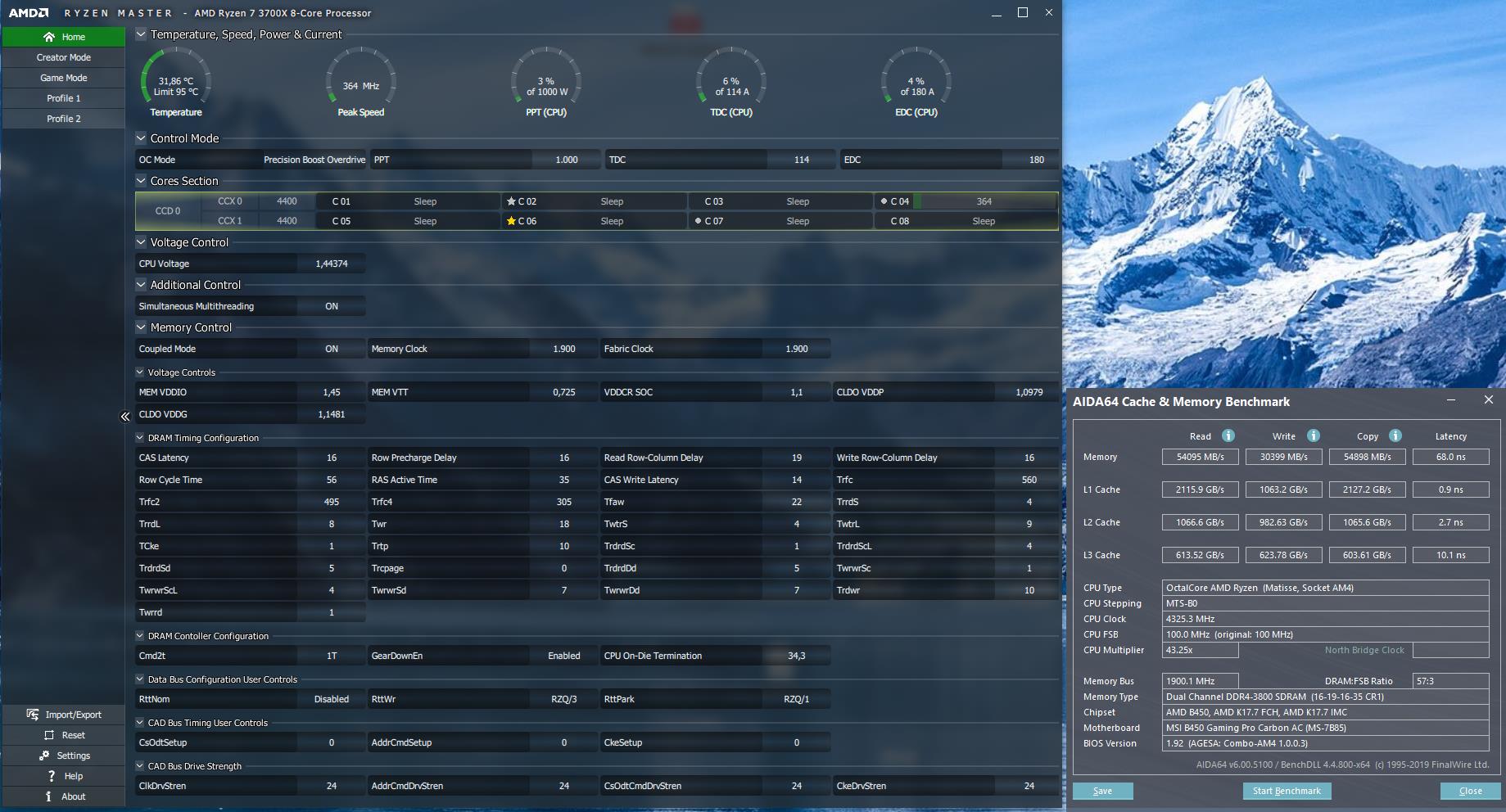Click the TDC (CPU) gauge
The width and height of the screenshot is (1506, 812).
point(731,83)
